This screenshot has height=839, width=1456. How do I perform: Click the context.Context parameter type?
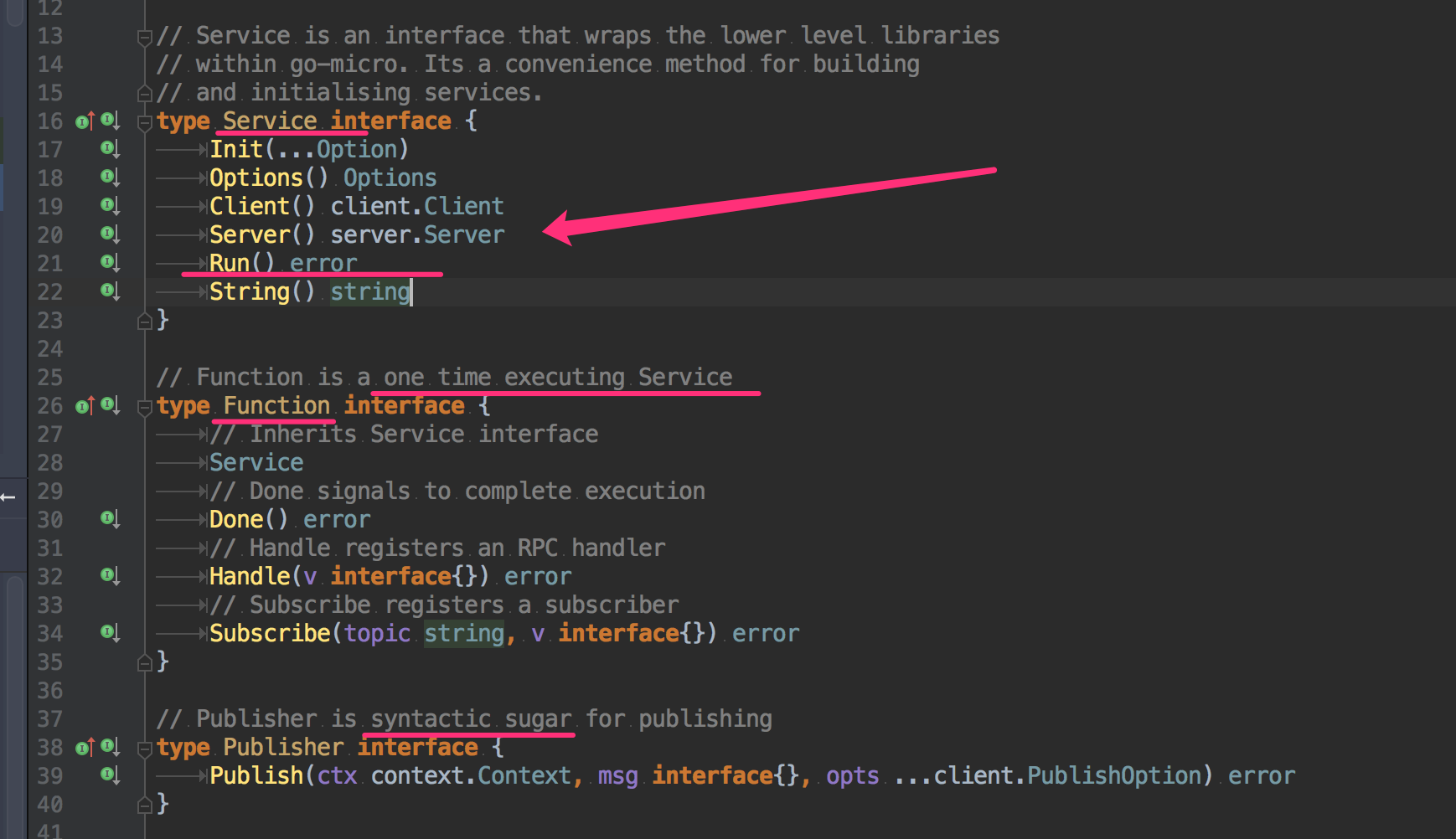point(471,775)
